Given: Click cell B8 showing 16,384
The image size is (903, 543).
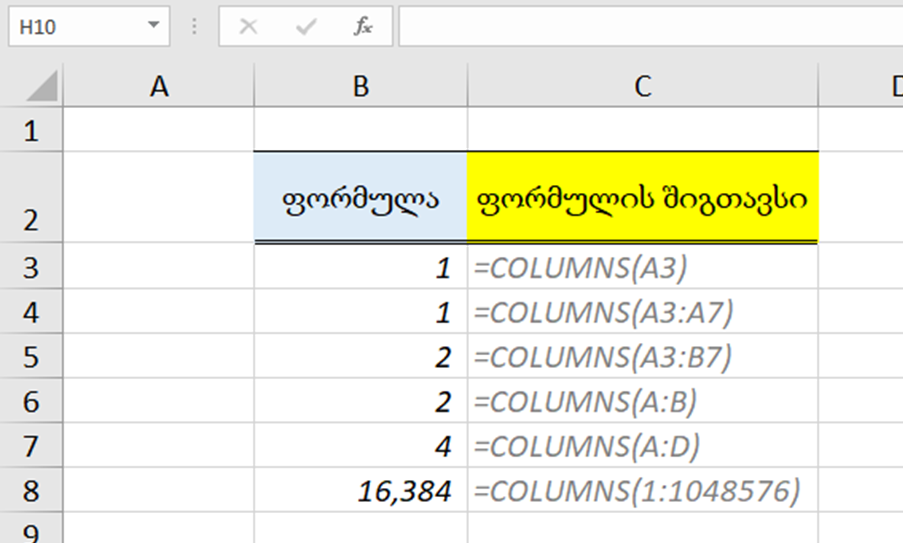Looking at the screenshot, I should [361, 490].
